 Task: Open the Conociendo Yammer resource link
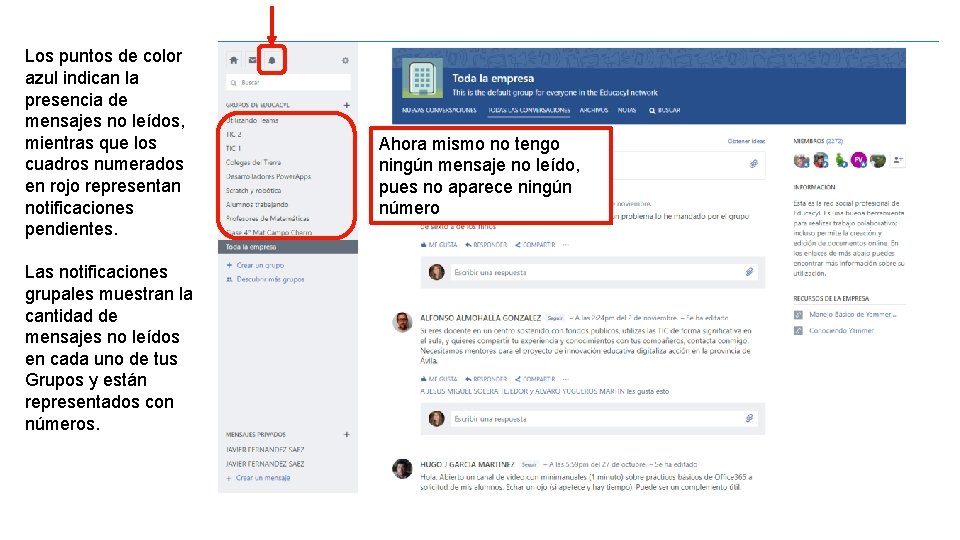coord(841,331)
